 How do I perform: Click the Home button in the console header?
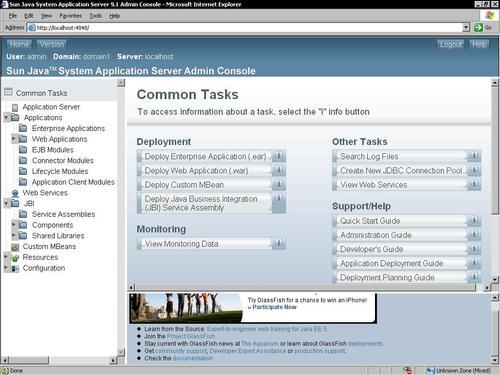19,44
